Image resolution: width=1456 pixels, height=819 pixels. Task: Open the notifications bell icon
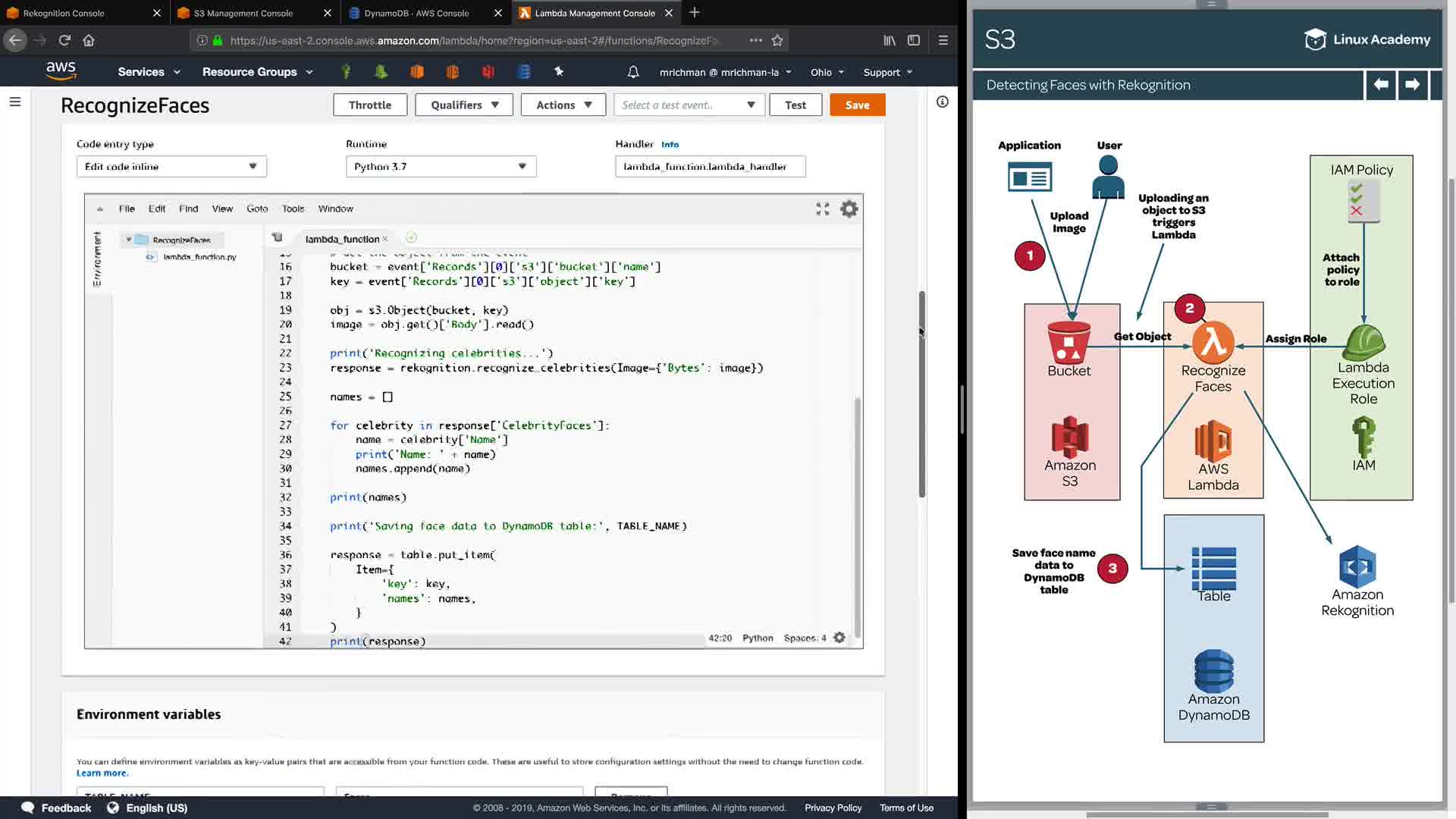[x=633, y=72]
